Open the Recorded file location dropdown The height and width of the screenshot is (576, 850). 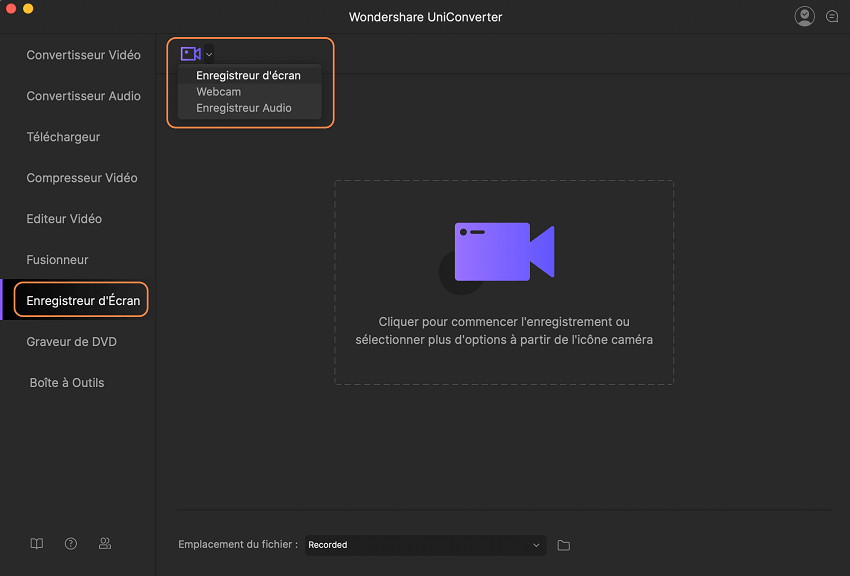pyautogui.click(x=425, y=545)
